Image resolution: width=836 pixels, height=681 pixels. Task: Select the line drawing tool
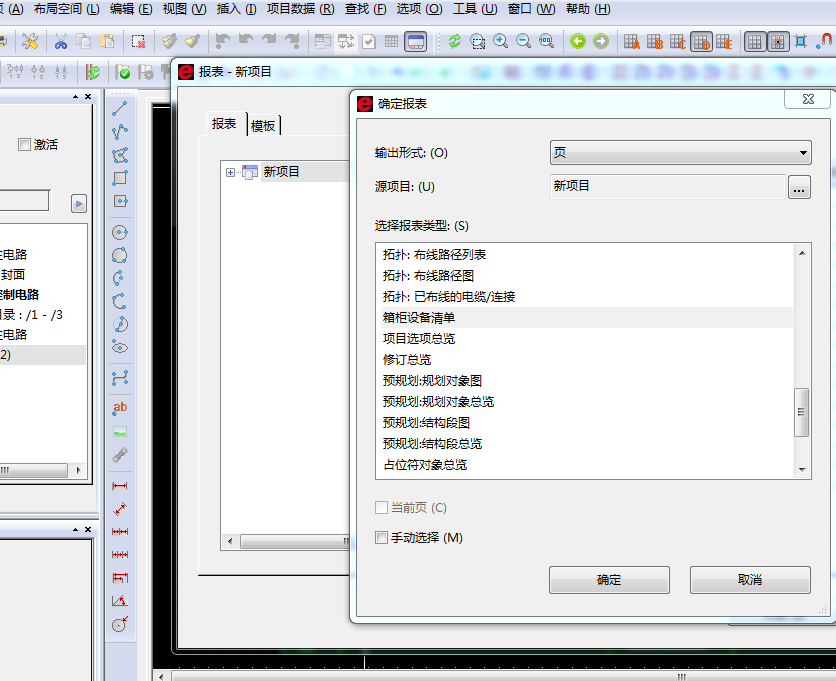click(x=120, y=108)
